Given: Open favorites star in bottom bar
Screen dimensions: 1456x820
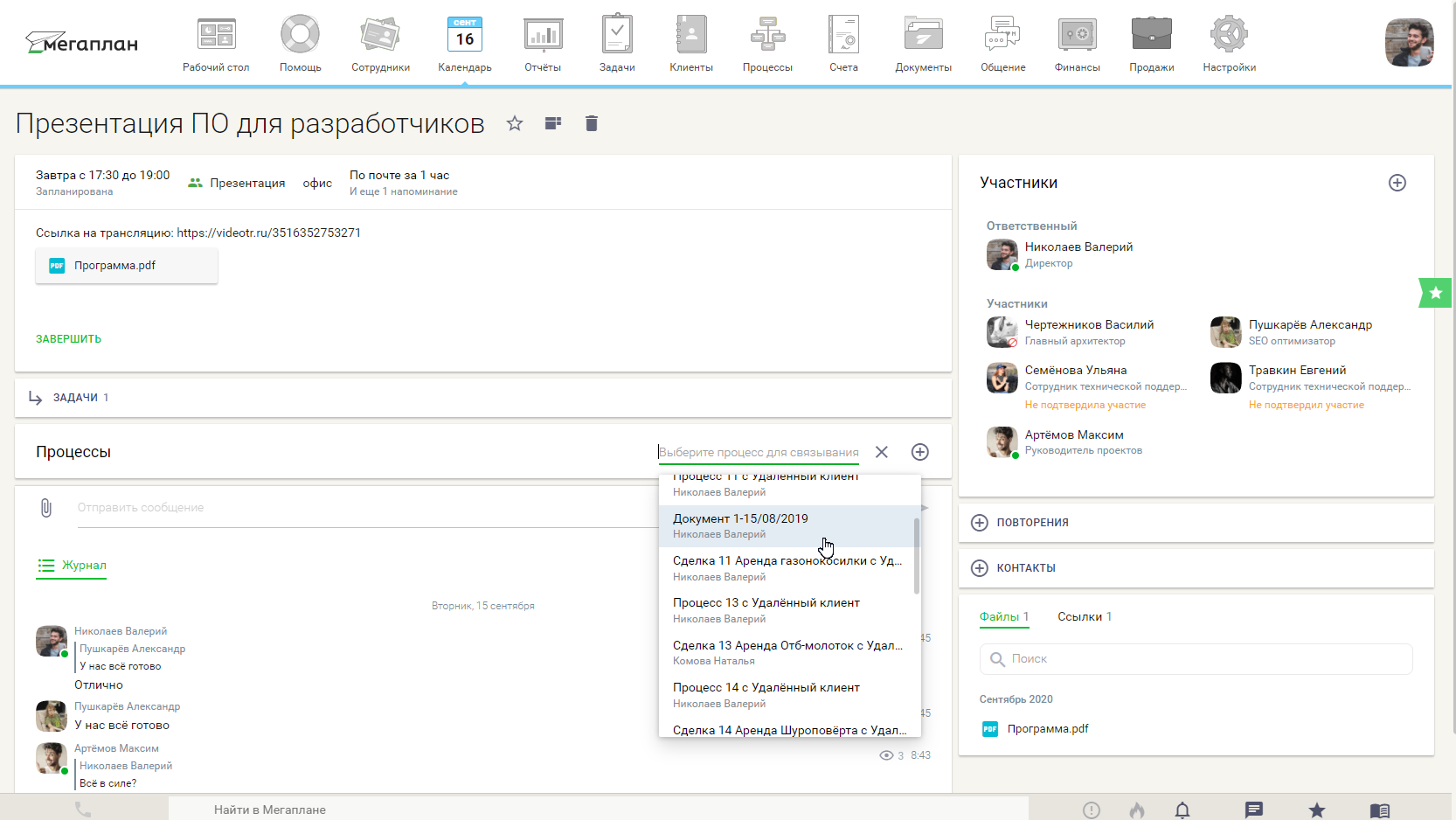Looking at the screenshot, I should (x=1317, y=810).
